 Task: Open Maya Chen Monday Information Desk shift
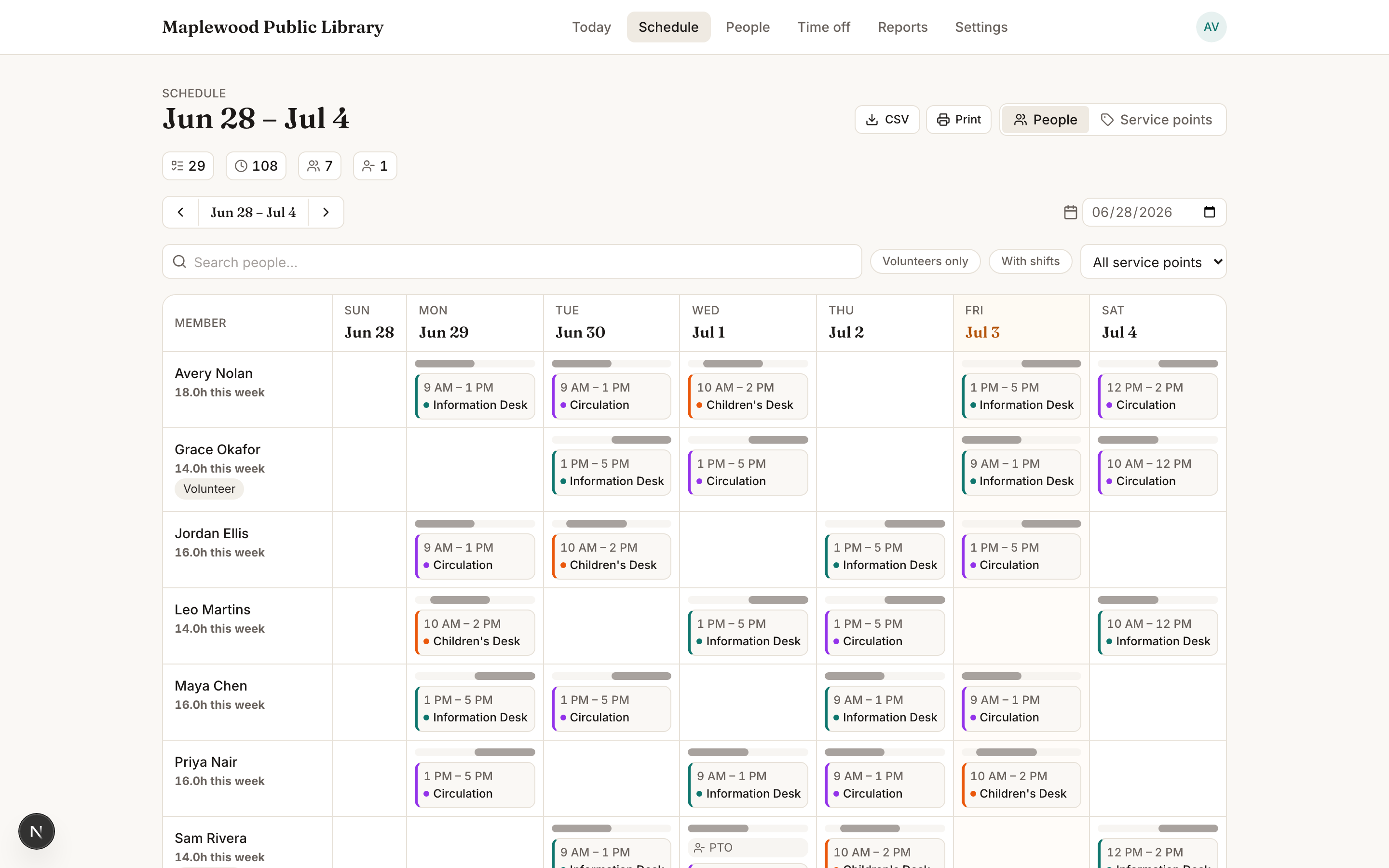[x=475, y=709]
